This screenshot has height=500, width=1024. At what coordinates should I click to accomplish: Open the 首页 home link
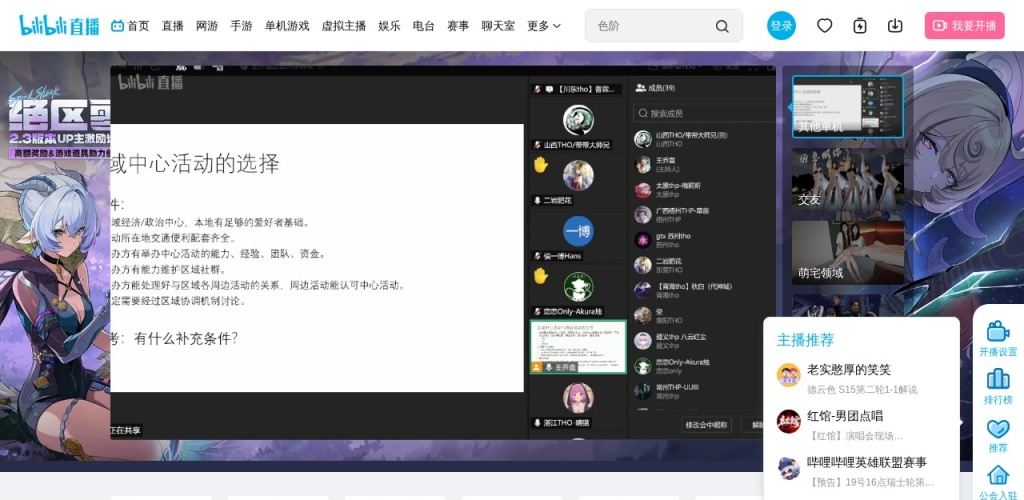[130, 26]
